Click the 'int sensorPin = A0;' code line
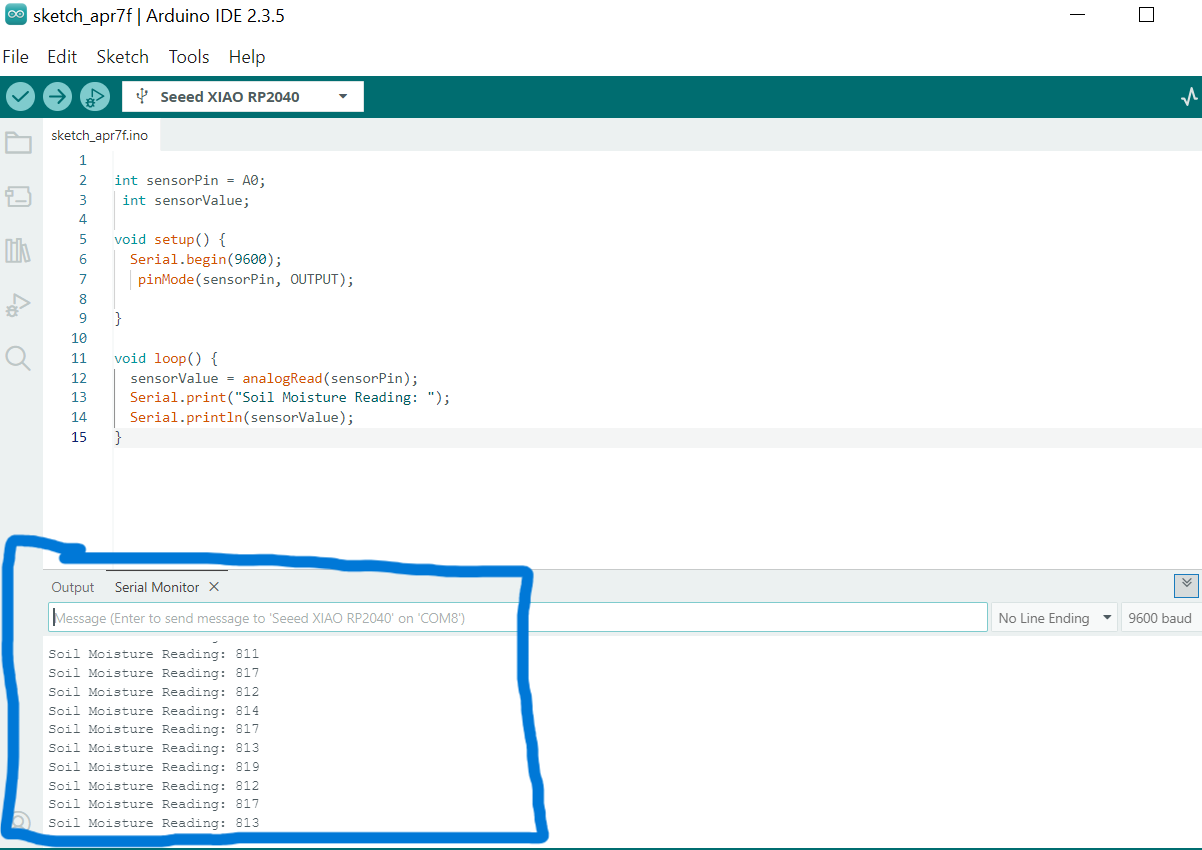Image resolution: width=1202 pixels, height=850 pixels. point(190,180)
